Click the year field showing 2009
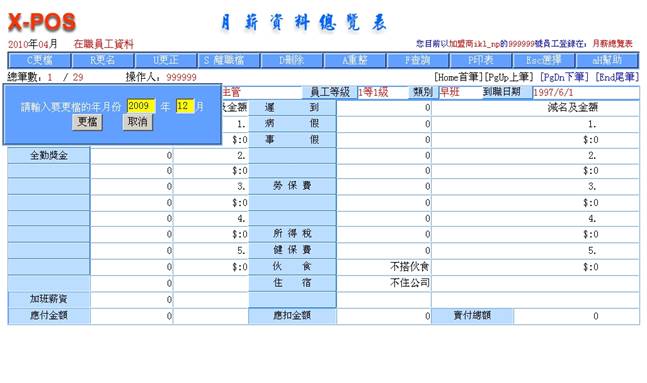Viewport: 647px width, 383px height. (x=141, y=106)
